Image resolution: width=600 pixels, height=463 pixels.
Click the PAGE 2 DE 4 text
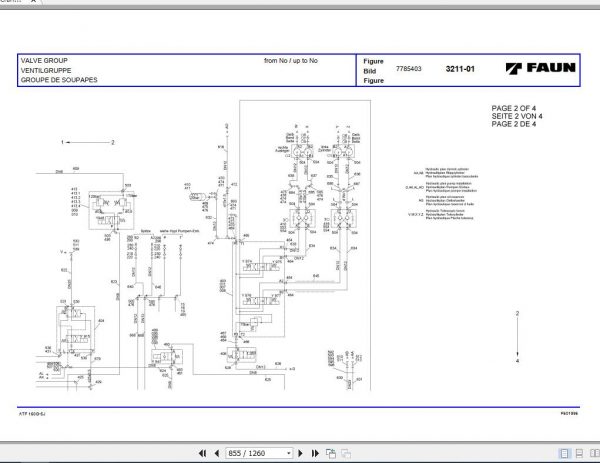point(514,124)
